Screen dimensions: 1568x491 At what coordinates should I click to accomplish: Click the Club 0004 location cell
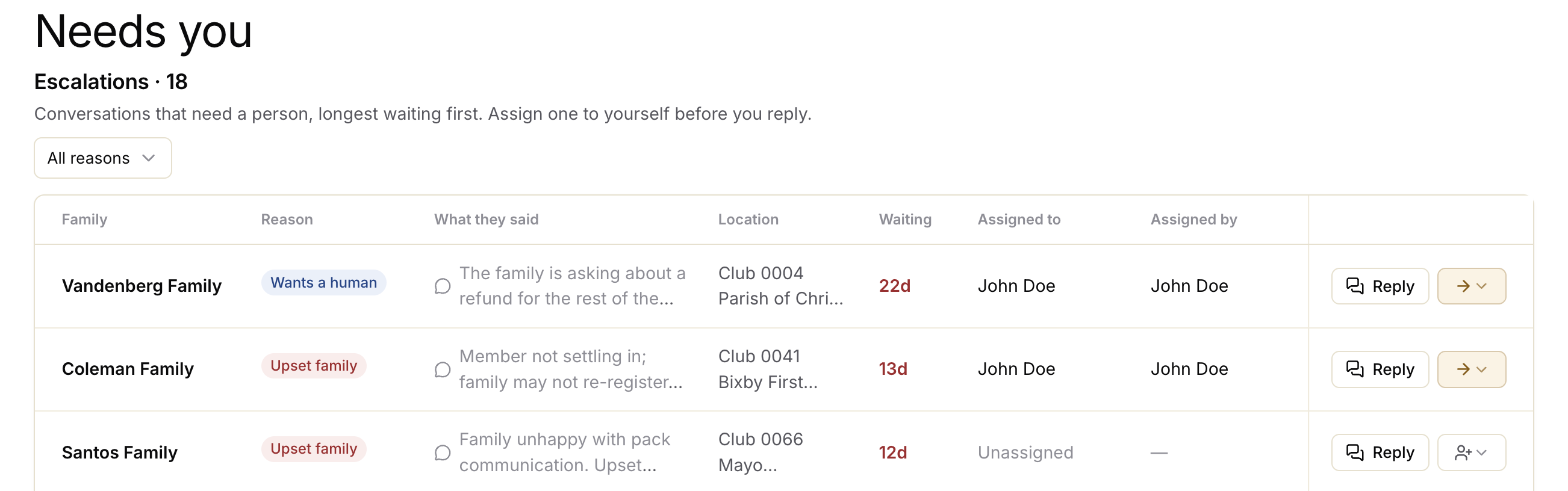tap(780, 286)
